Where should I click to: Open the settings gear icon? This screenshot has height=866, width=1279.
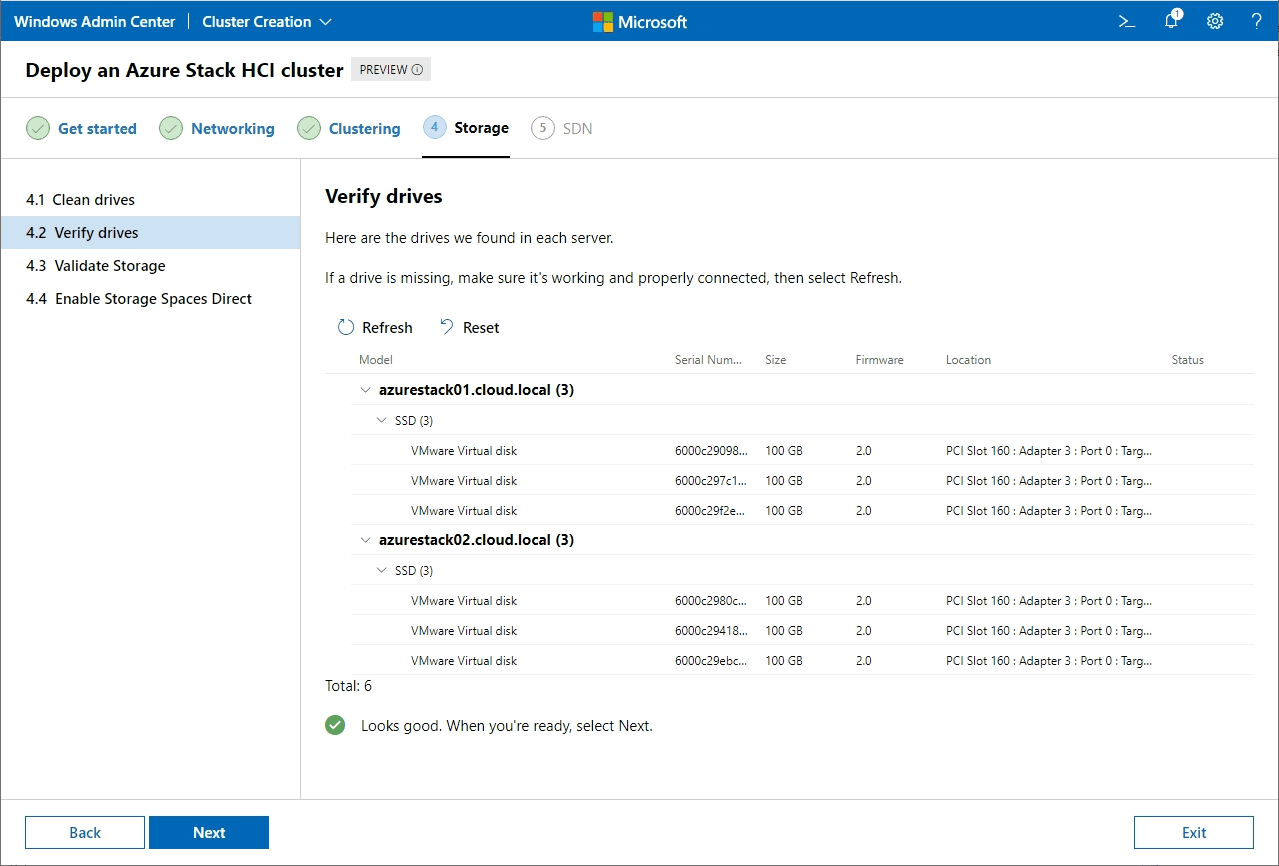tap(1215, 21)
